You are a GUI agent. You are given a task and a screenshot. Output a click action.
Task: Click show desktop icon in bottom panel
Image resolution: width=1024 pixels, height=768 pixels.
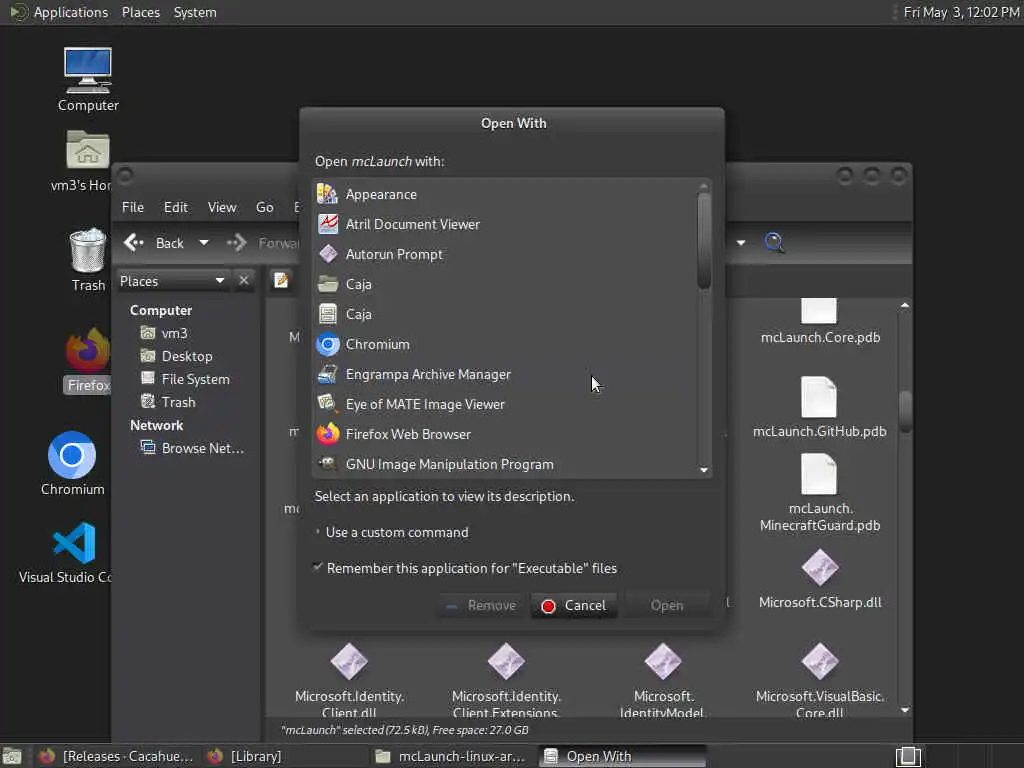[908, 756]
